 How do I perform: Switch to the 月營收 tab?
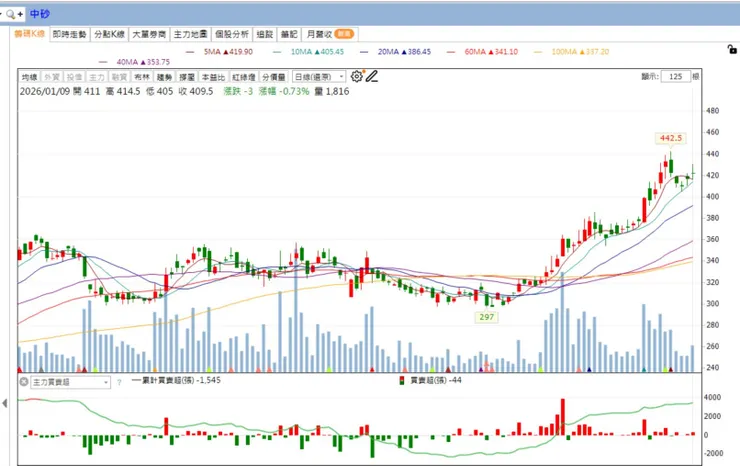[x=329, y=34]
